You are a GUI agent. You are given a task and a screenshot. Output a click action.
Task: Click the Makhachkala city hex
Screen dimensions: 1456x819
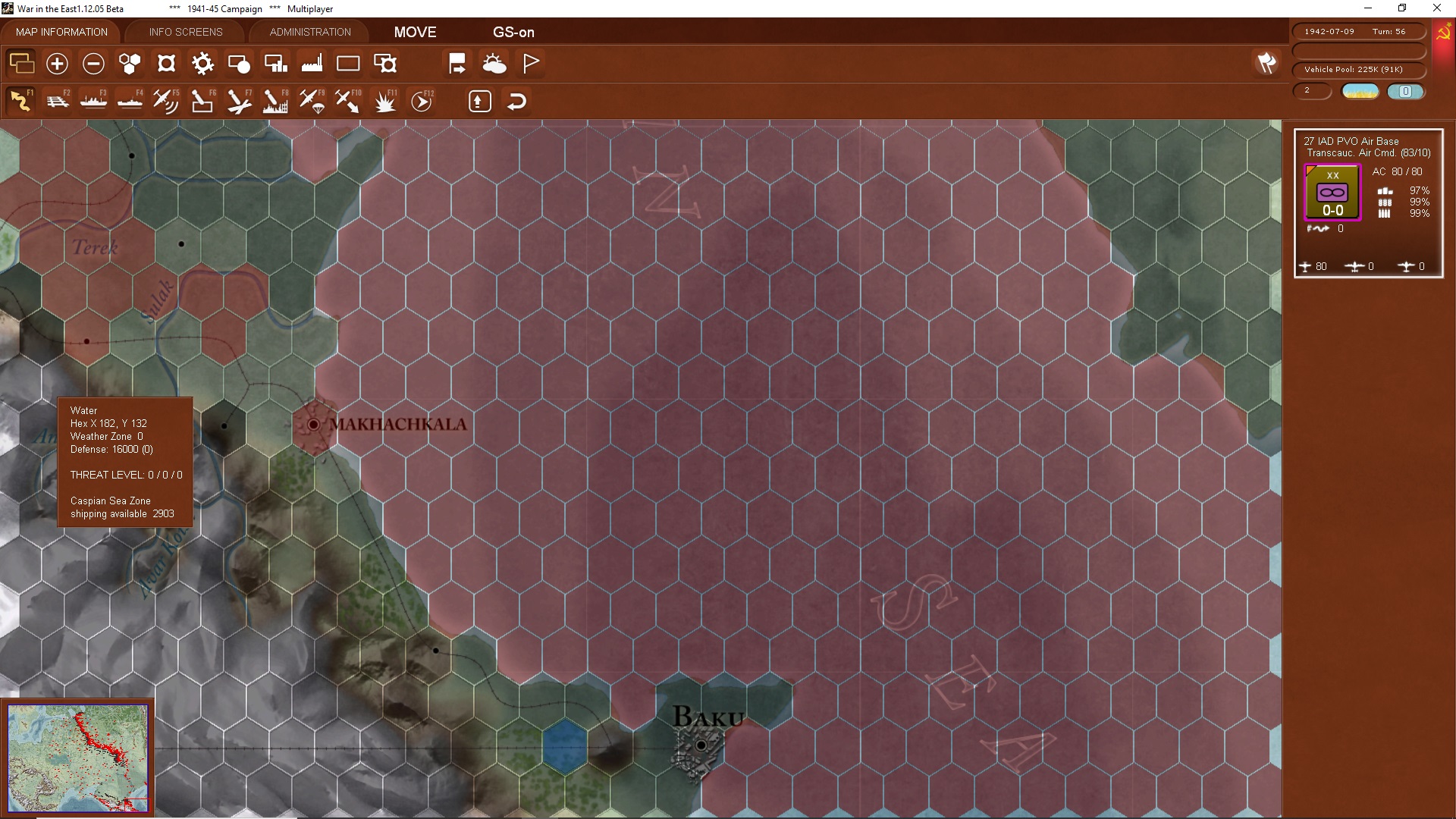click(313, 424)
